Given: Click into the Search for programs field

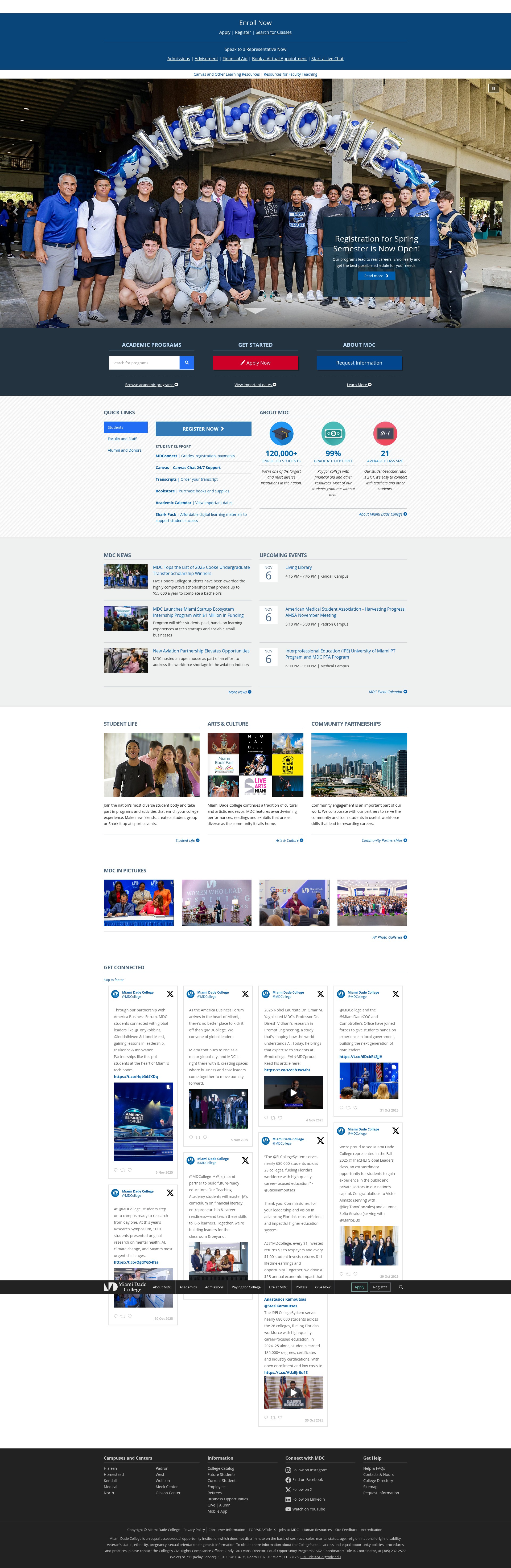Looking at the screenshot, I should pos(144,363).
